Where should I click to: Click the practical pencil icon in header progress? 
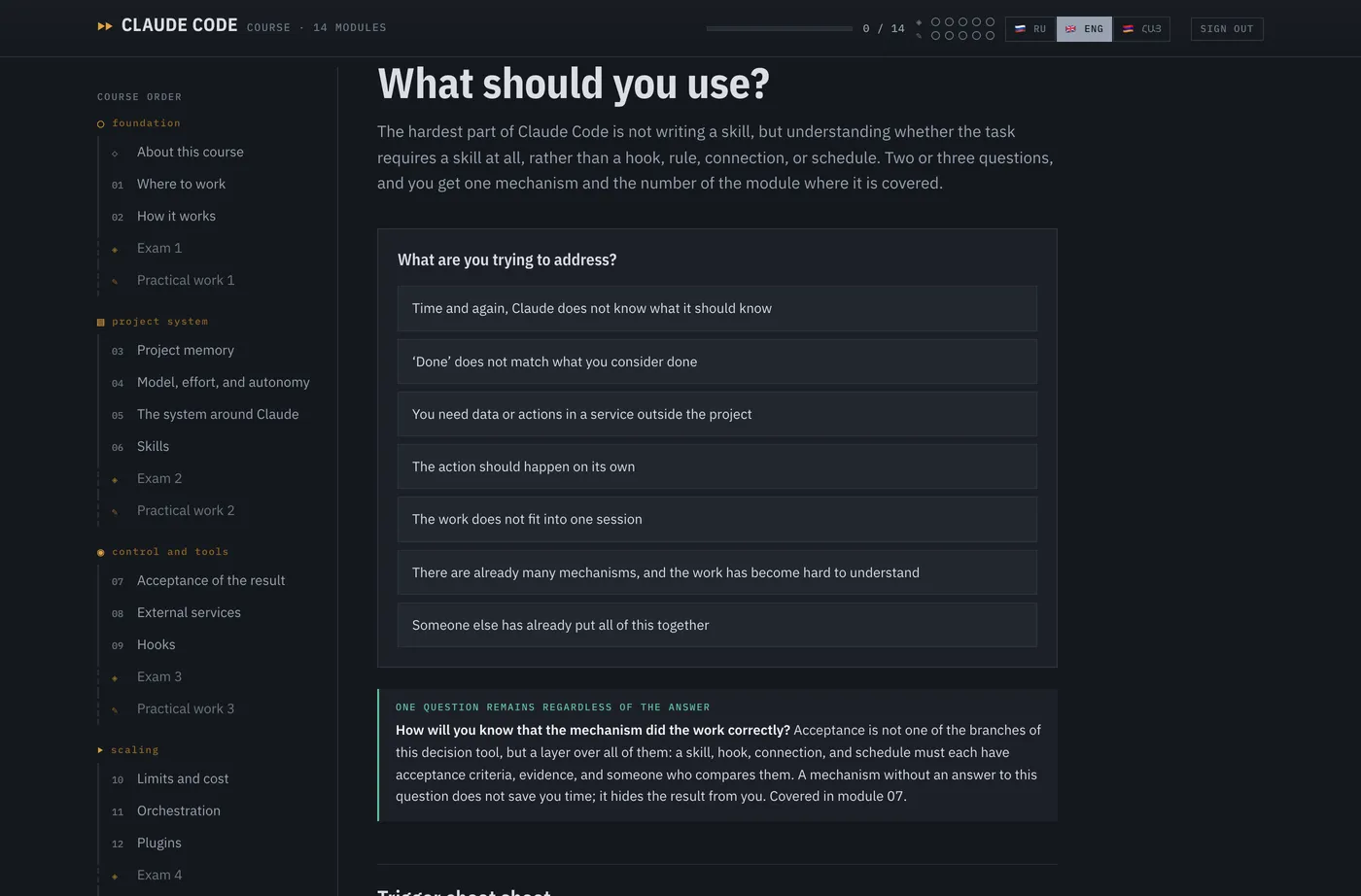tap(919, 36)
